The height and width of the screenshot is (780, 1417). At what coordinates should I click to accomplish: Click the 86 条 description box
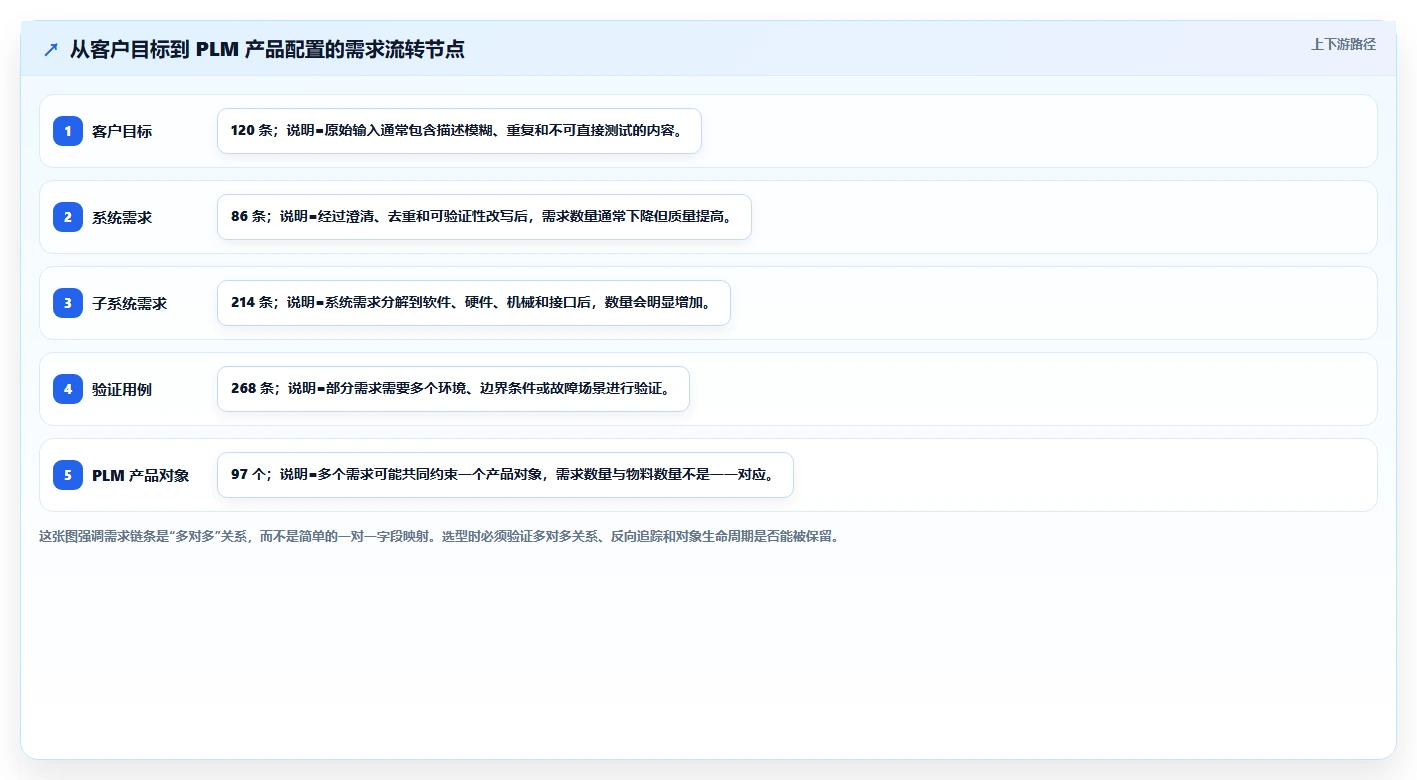(484, 217)
